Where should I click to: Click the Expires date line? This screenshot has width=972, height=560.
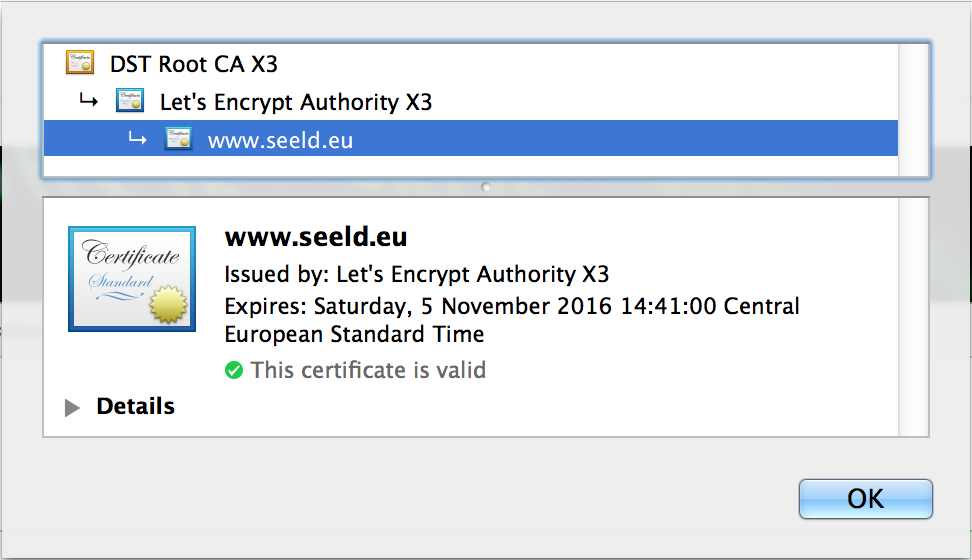[511, 306]
